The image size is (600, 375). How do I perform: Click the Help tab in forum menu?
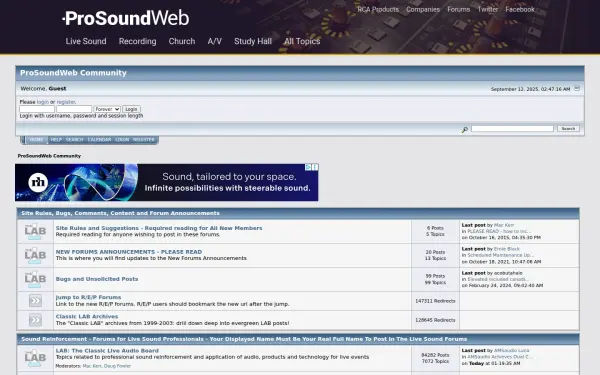[56, 140]
